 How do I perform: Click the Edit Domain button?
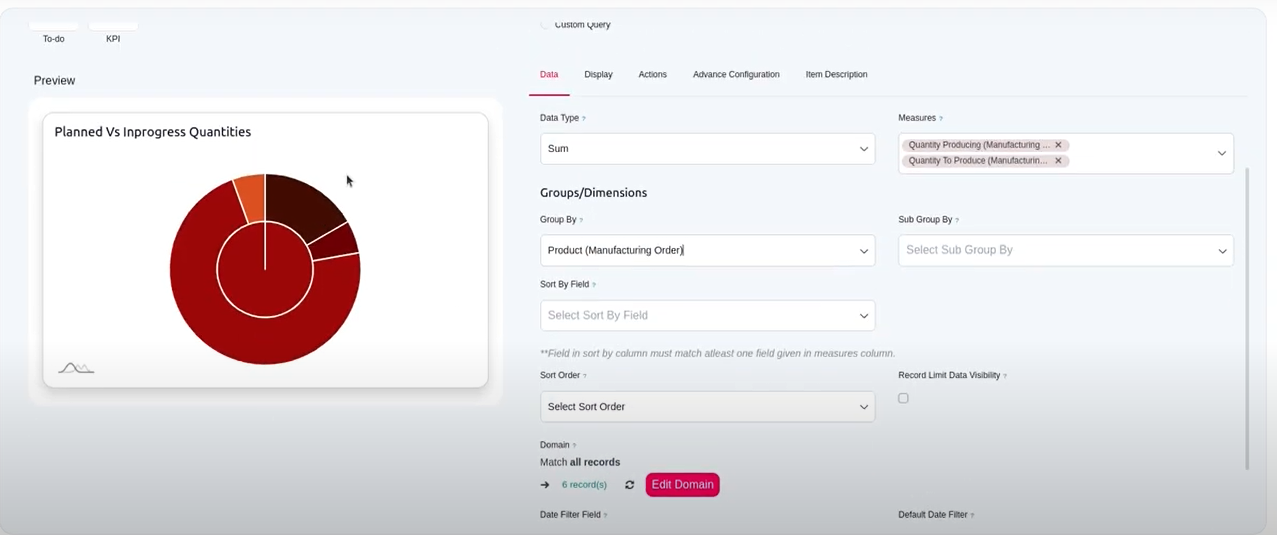[x=682, y=485]
